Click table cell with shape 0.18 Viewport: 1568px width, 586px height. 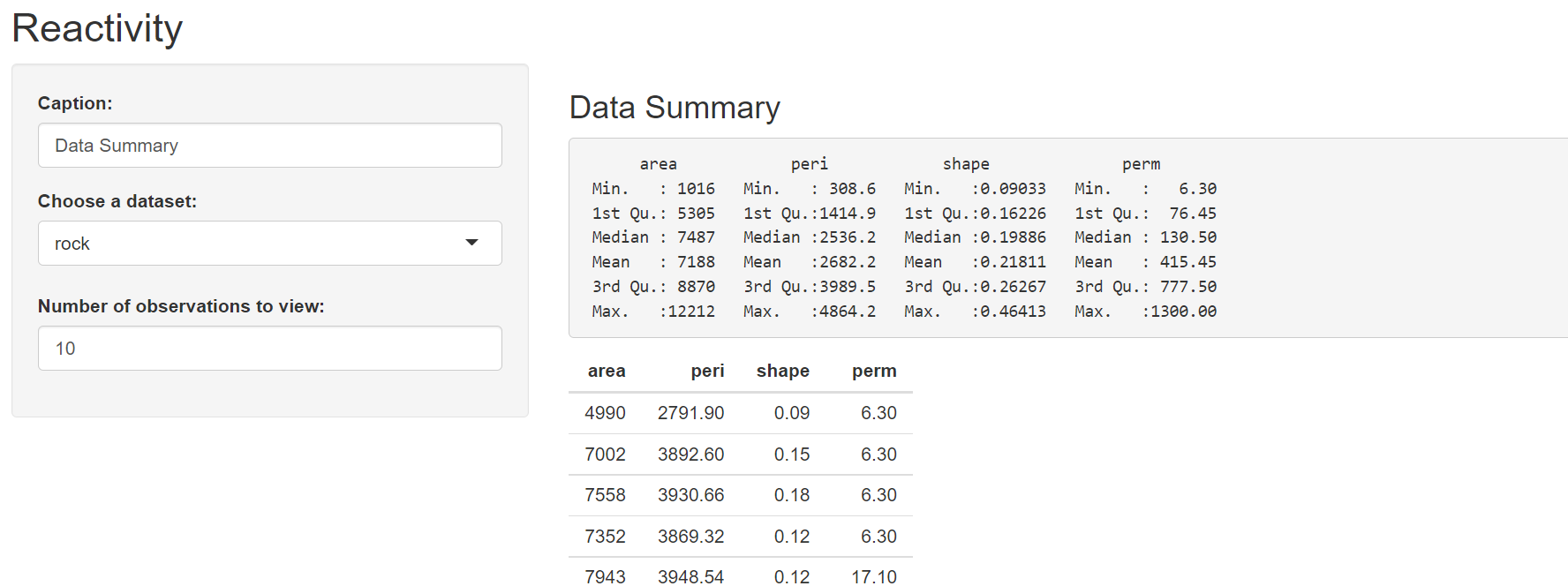point(792,495)
